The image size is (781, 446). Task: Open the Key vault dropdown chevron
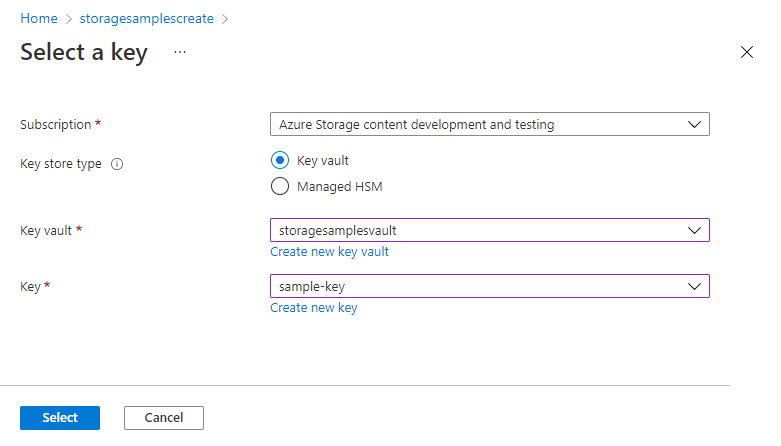694,230
